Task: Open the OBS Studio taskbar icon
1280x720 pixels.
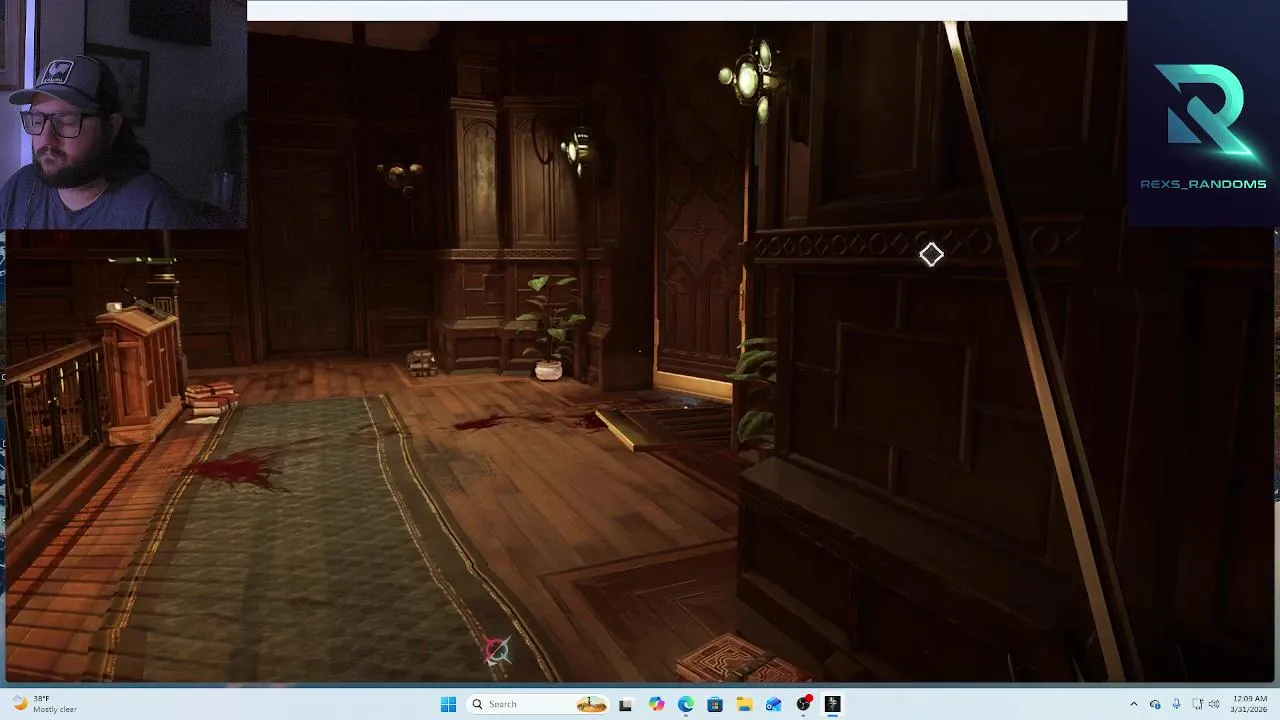Action: point(803,704)
